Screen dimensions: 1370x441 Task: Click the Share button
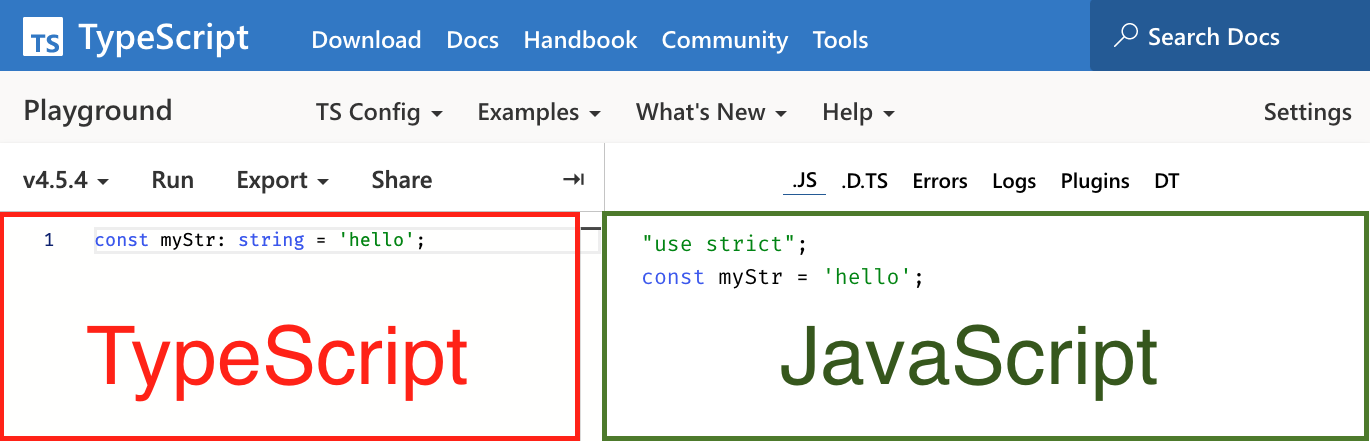pos(402,180)
